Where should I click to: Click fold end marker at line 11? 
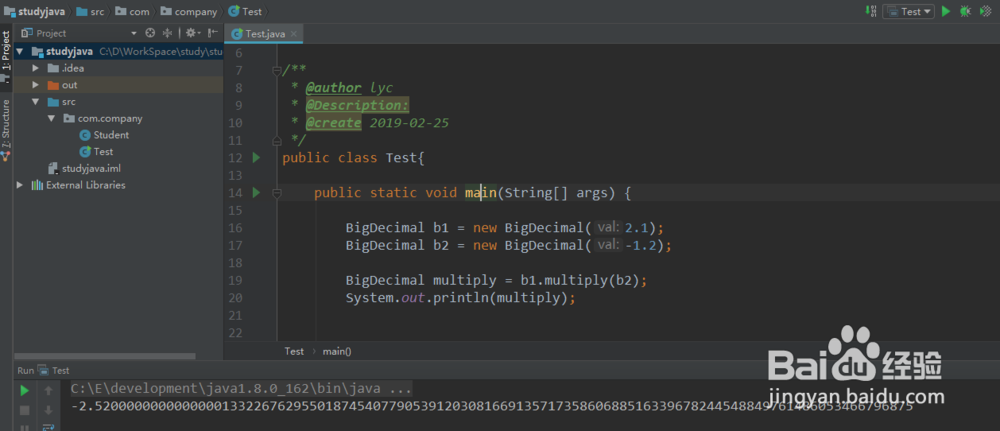coord(277,140)
